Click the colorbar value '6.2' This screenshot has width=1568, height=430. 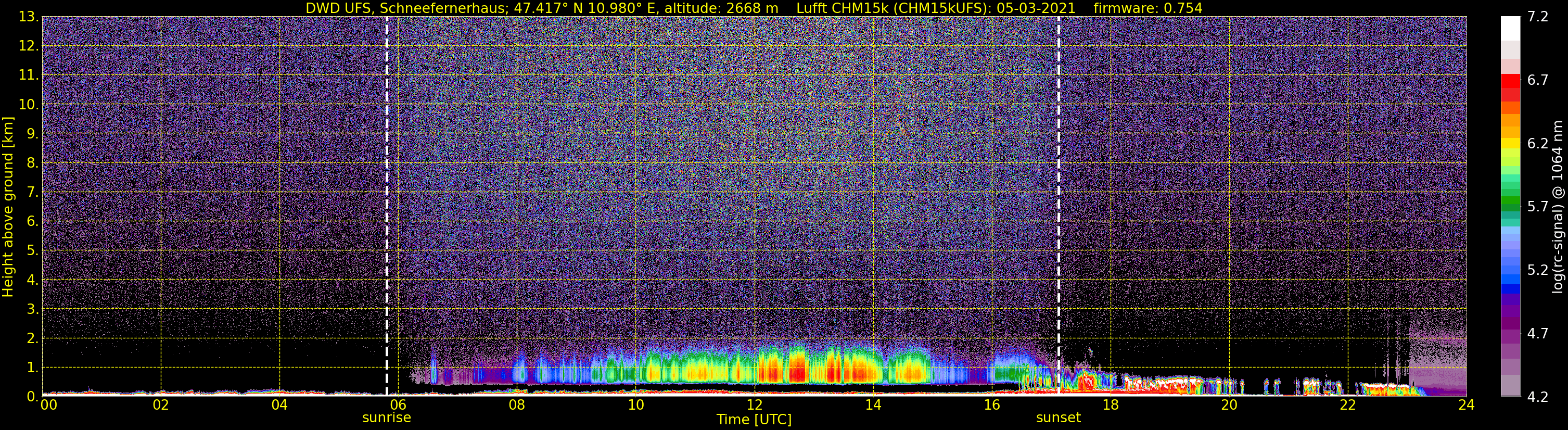pyautogui.click(x=1538, y=143)
